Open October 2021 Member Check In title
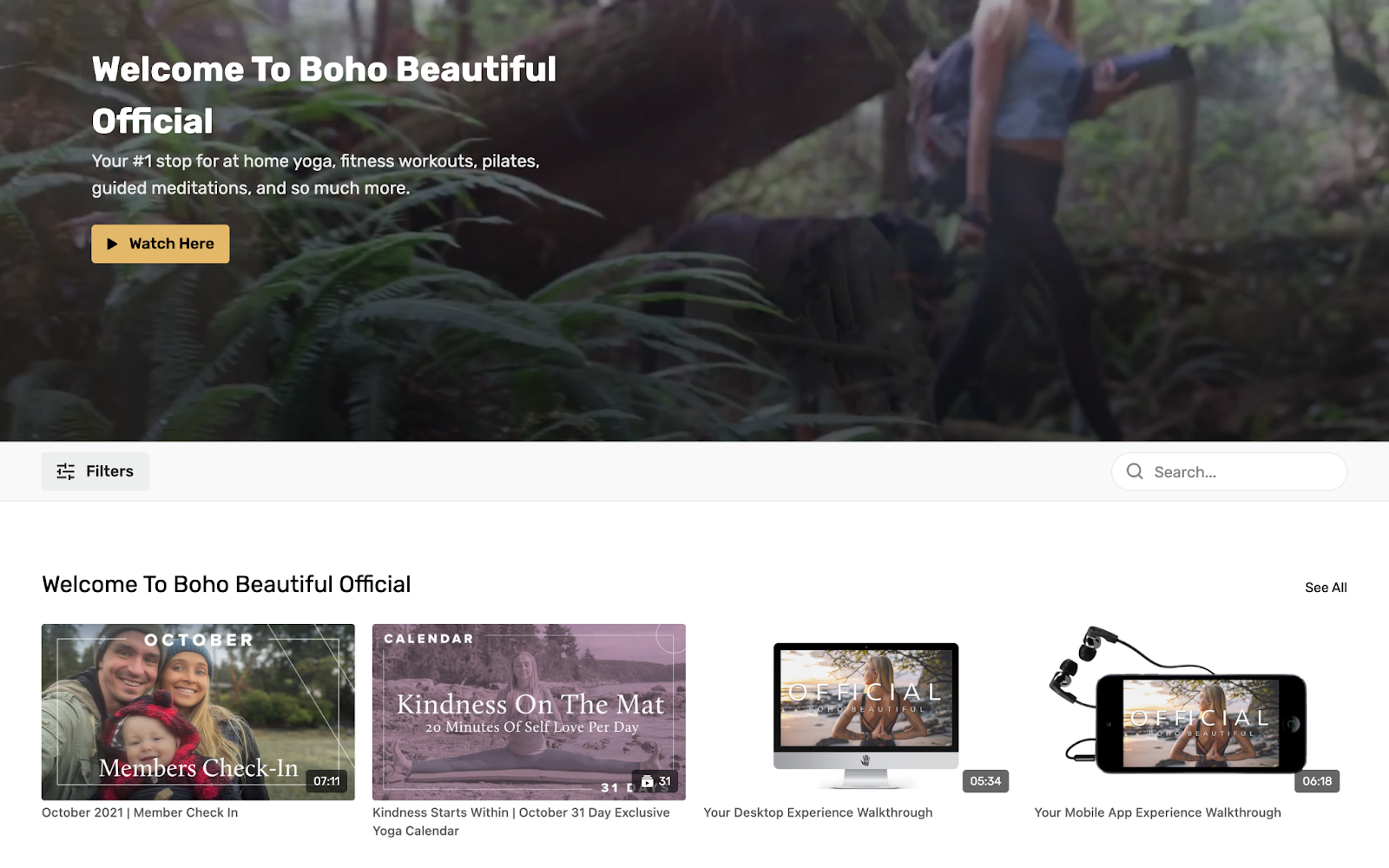Image resolution: width=1389 pixels, height=868 pixels. [x=140, y=812]
